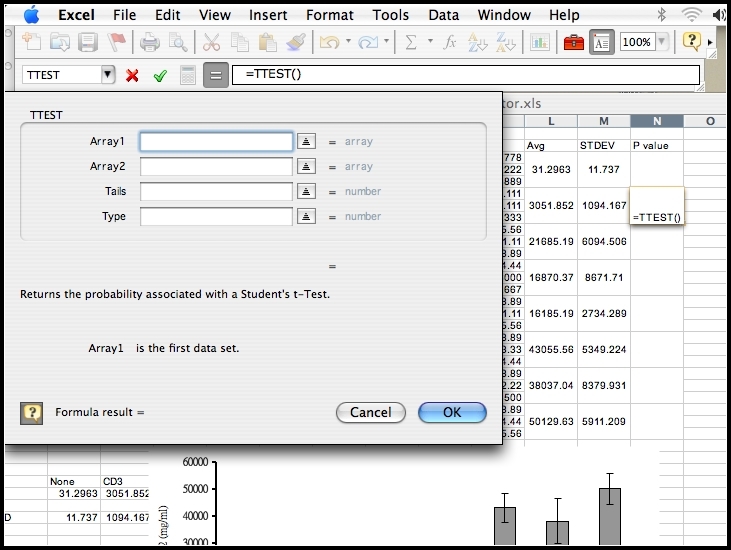Click the AutoSum sigma icon

[x=411, y=42]
